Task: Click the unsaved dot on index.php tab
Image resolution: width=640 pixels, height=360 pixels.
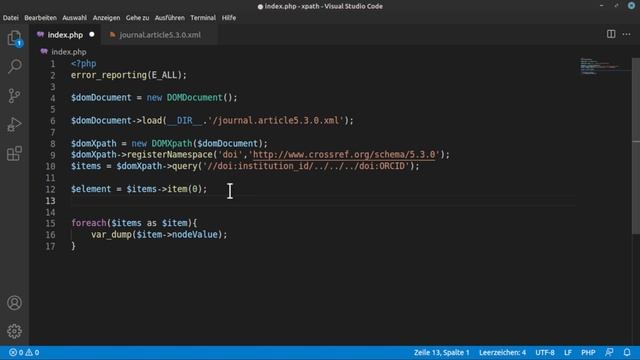Action: click(92, 34)
